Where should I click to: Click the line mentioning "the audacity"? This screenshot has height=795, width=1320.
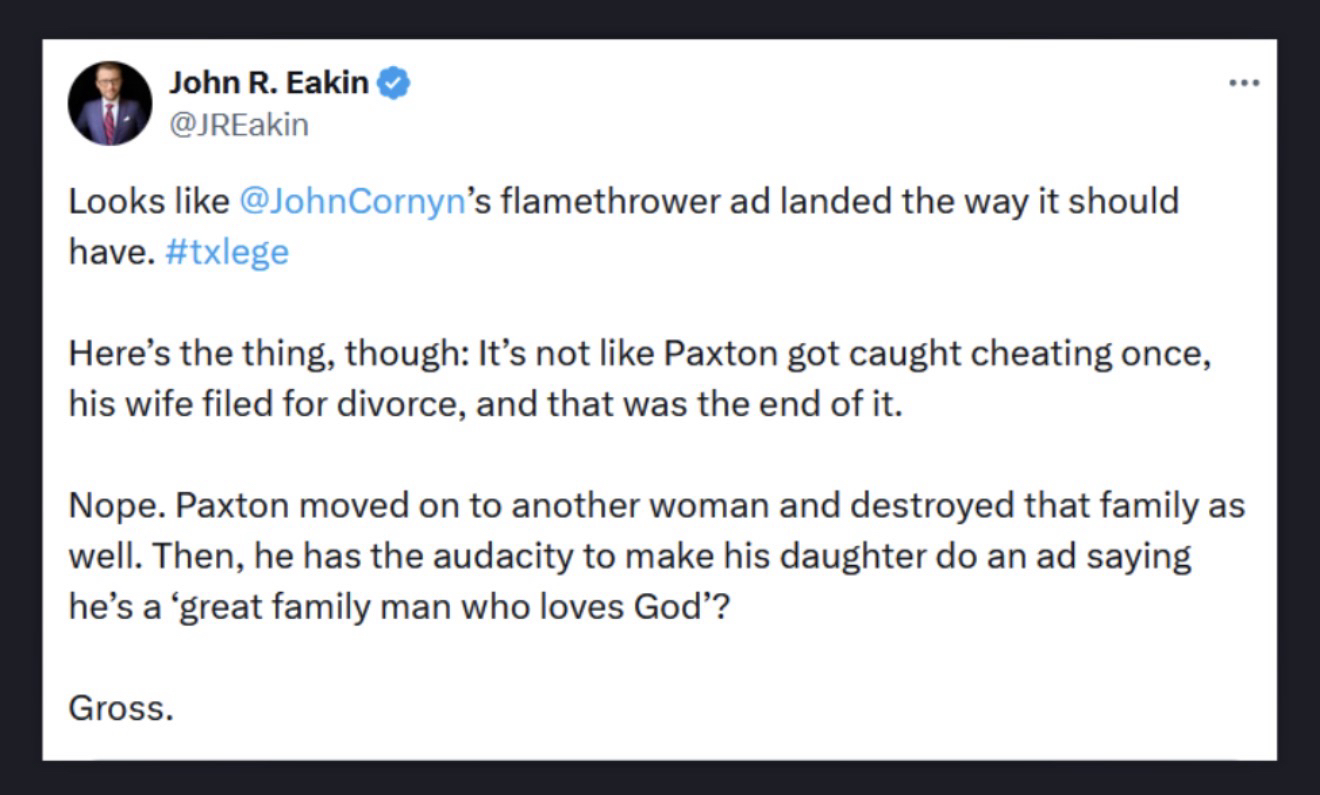(630, 555)
